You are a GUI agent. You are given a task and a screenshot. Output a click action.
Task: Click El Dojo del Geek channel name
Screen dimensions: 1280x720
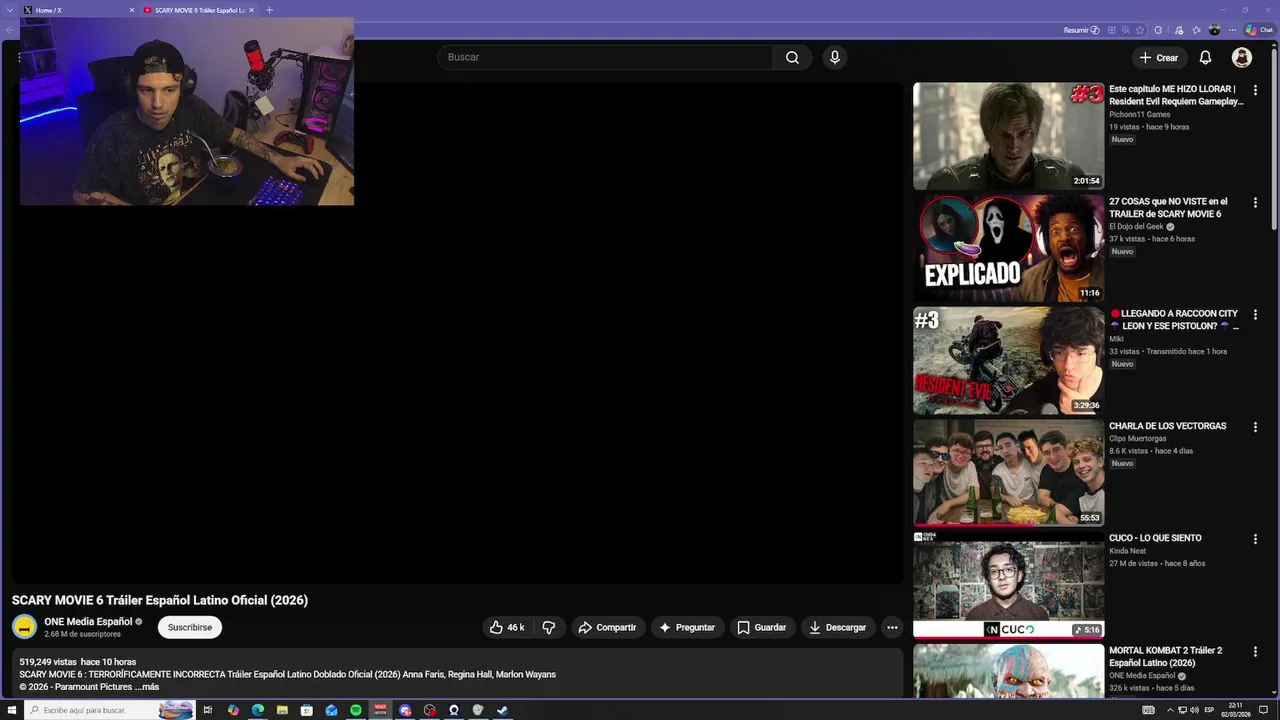point(1136,227)
